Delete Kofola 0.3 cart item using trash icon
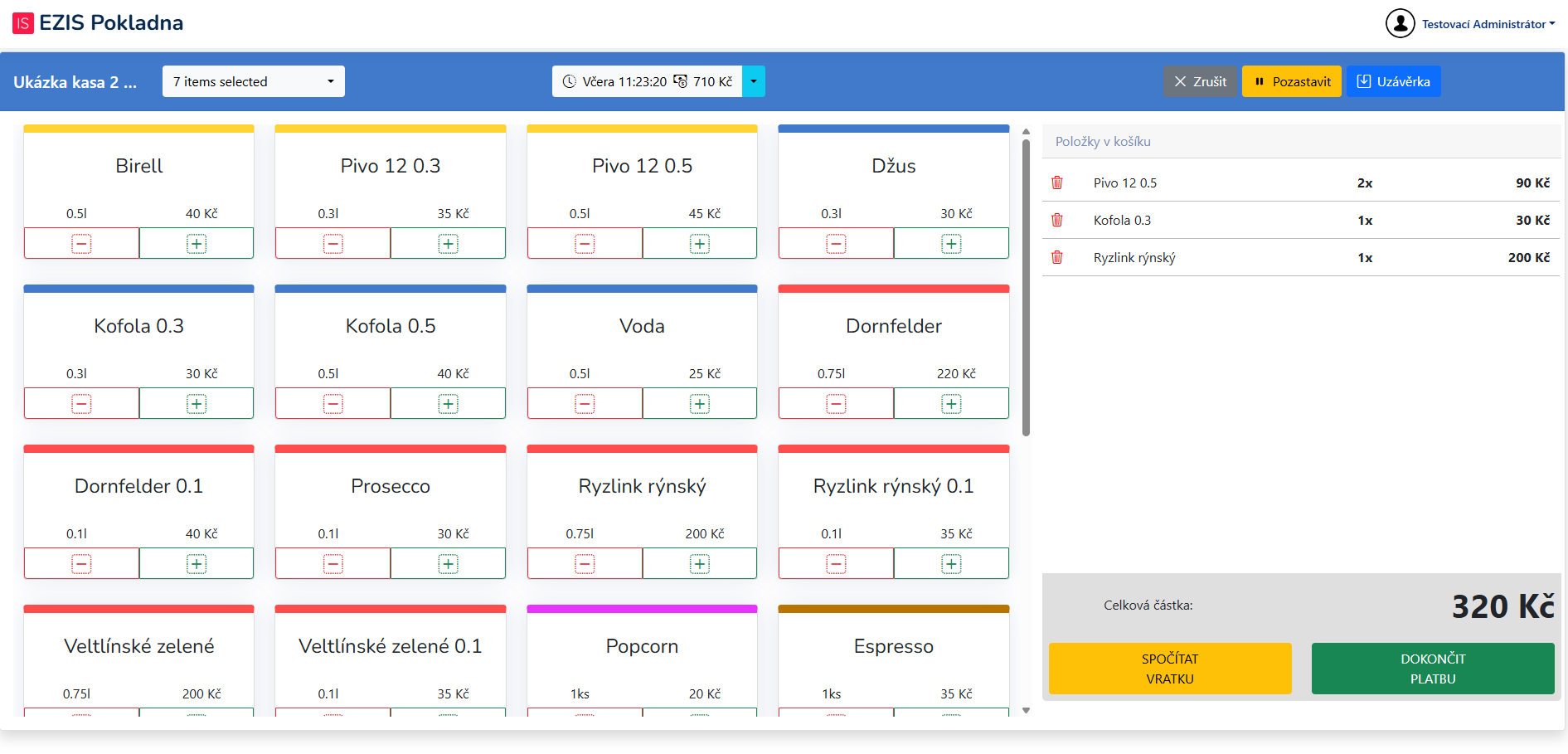The height and width of the screenshot is (754, 1568). 1057,220
